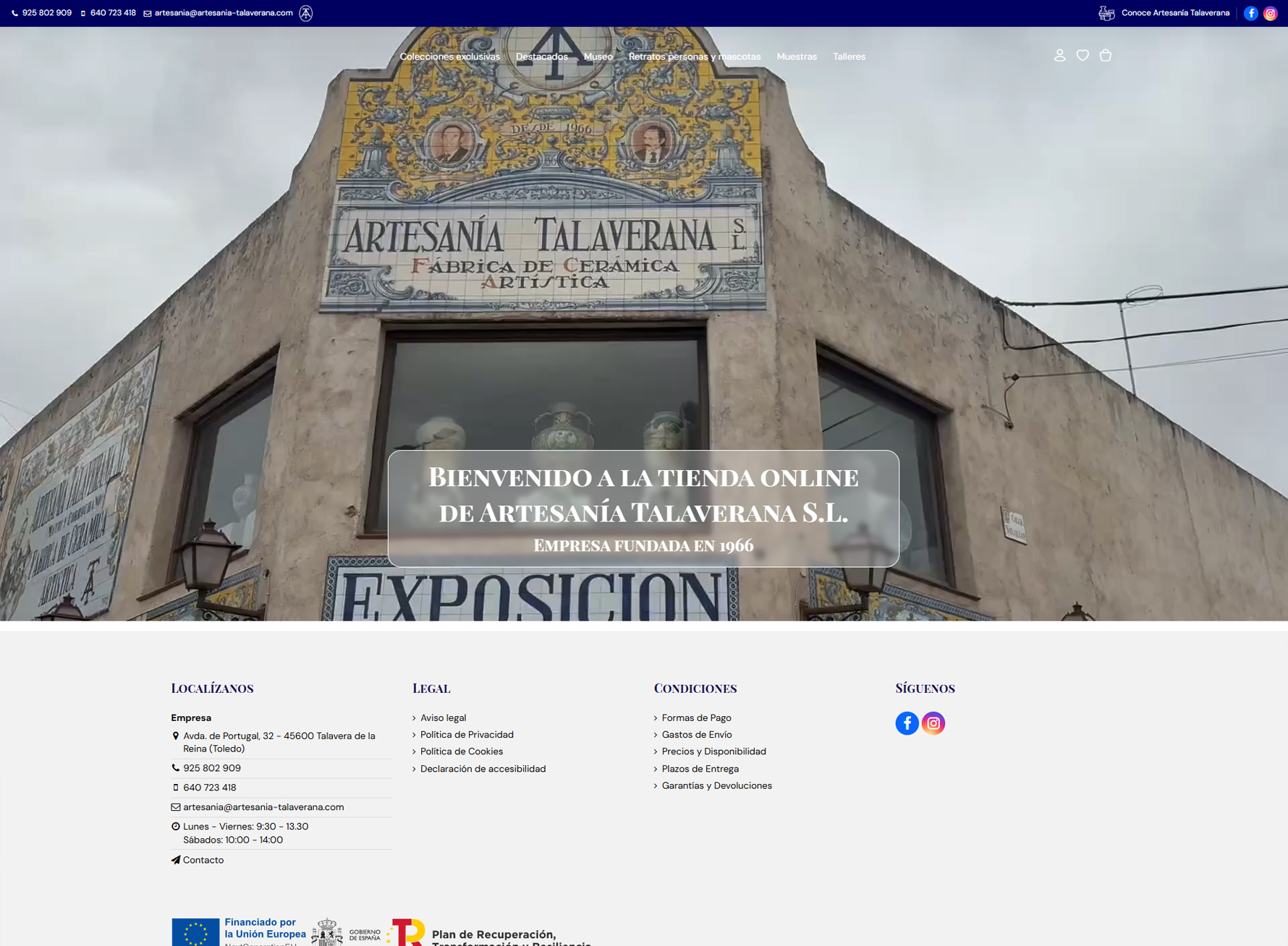Image resolution: width=1288 pixels, height=946 pixels.
Task: Open the Aviso legal link
Action: click(x=443, y=717)
